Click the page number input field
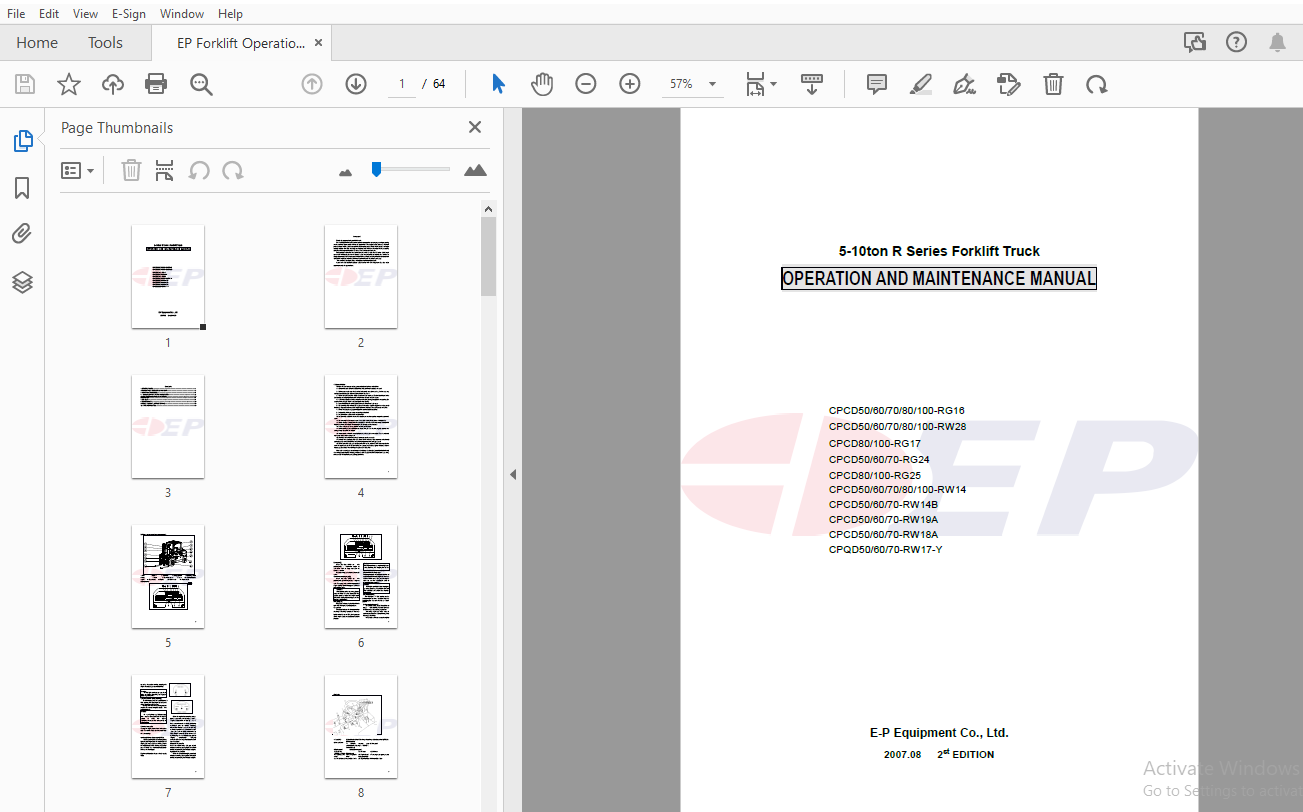The height and width of the screenshot is (812, 1303). [402, 84]
